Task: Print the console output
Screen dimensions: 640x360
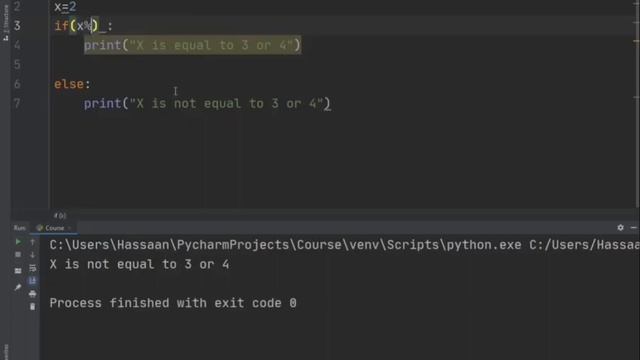Action: [x=33, y=293]
